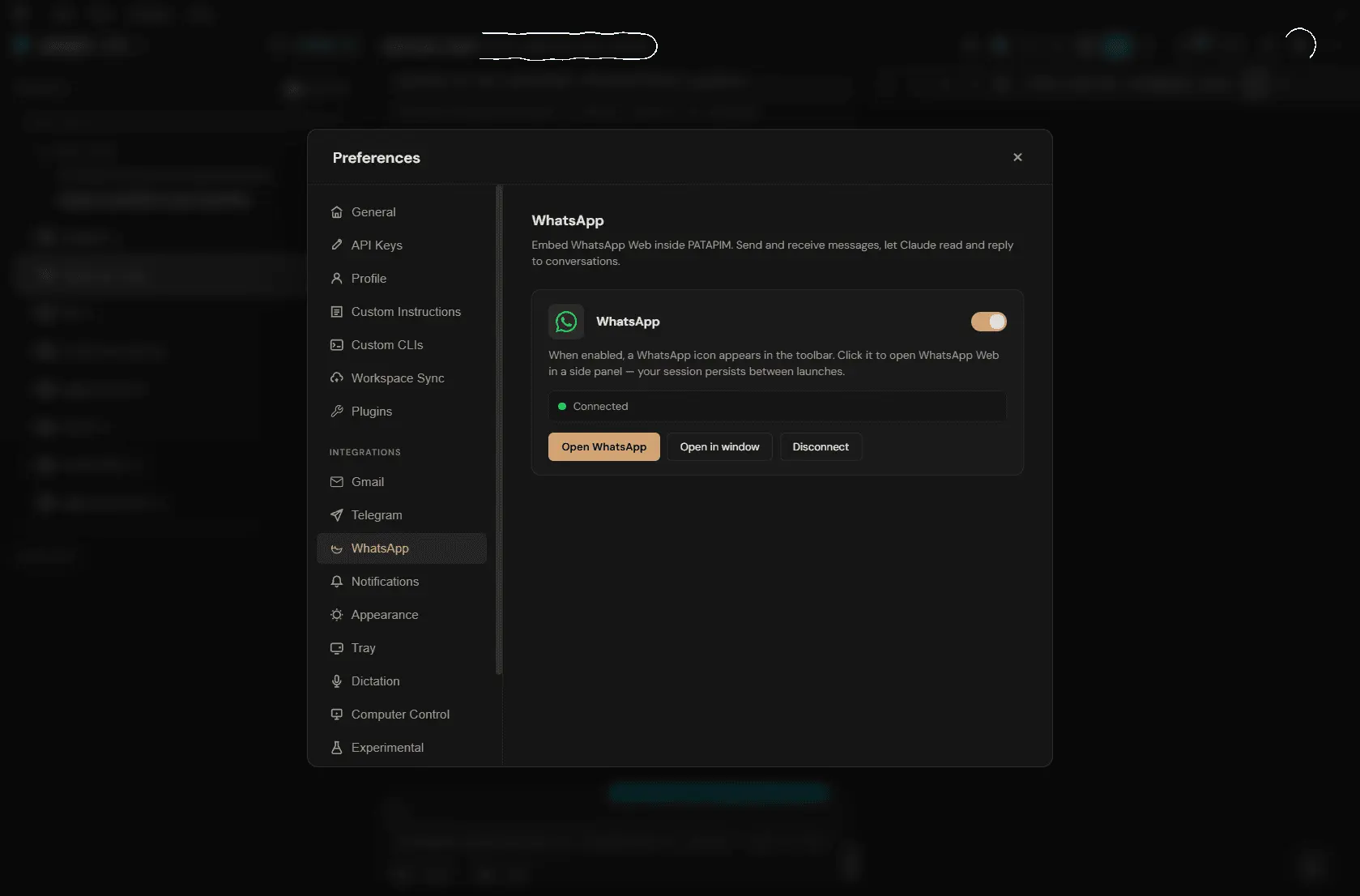
Task: Disable the WhatsApp integration toggle
Action: coord(989,322)
